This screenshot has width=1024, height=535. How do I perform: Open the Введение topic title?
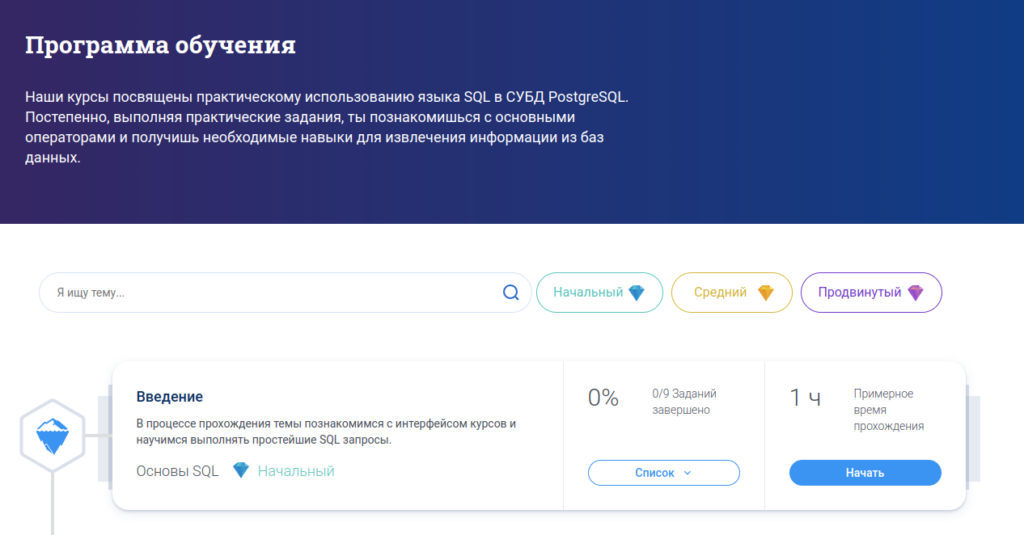coord(169,397)
